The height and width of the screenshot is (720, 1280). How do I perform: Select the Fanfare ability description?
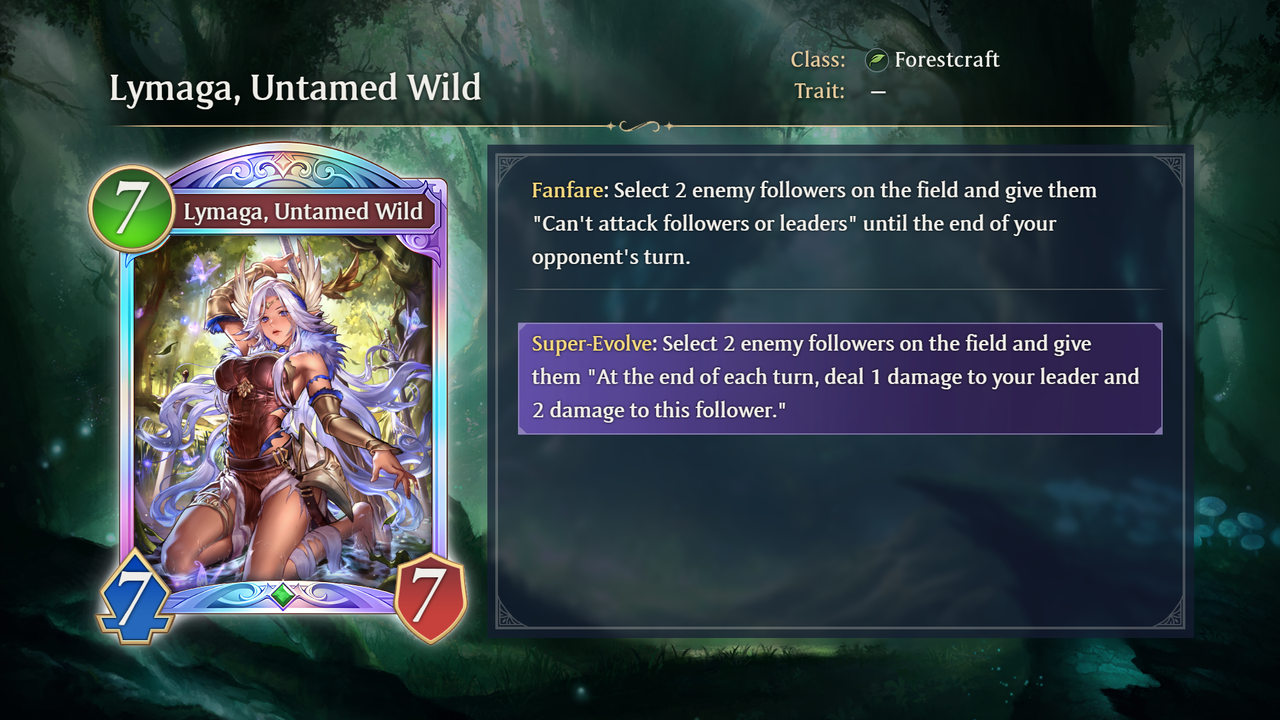coord(814,223)
